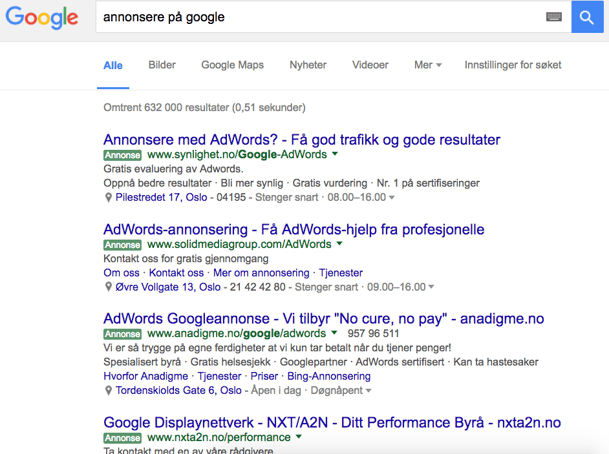The height and width of the screenshot is (454, 609).
Task: Click the map pin for Øvre Vollgate 13
Action: coord(108,287)
